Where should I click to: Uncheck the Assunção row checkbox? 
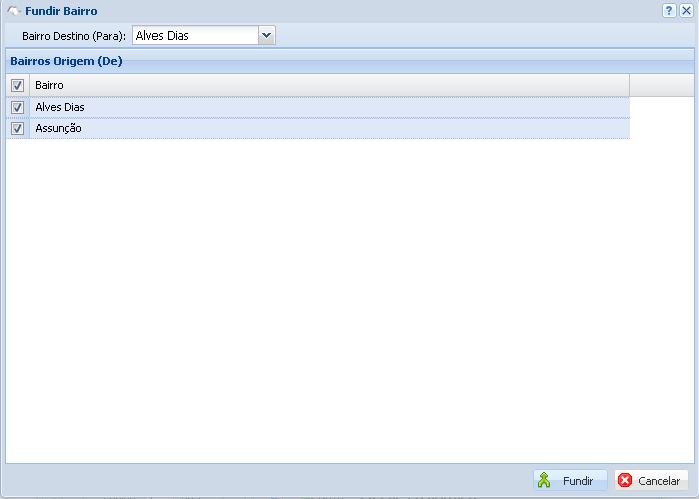point(18,129)
